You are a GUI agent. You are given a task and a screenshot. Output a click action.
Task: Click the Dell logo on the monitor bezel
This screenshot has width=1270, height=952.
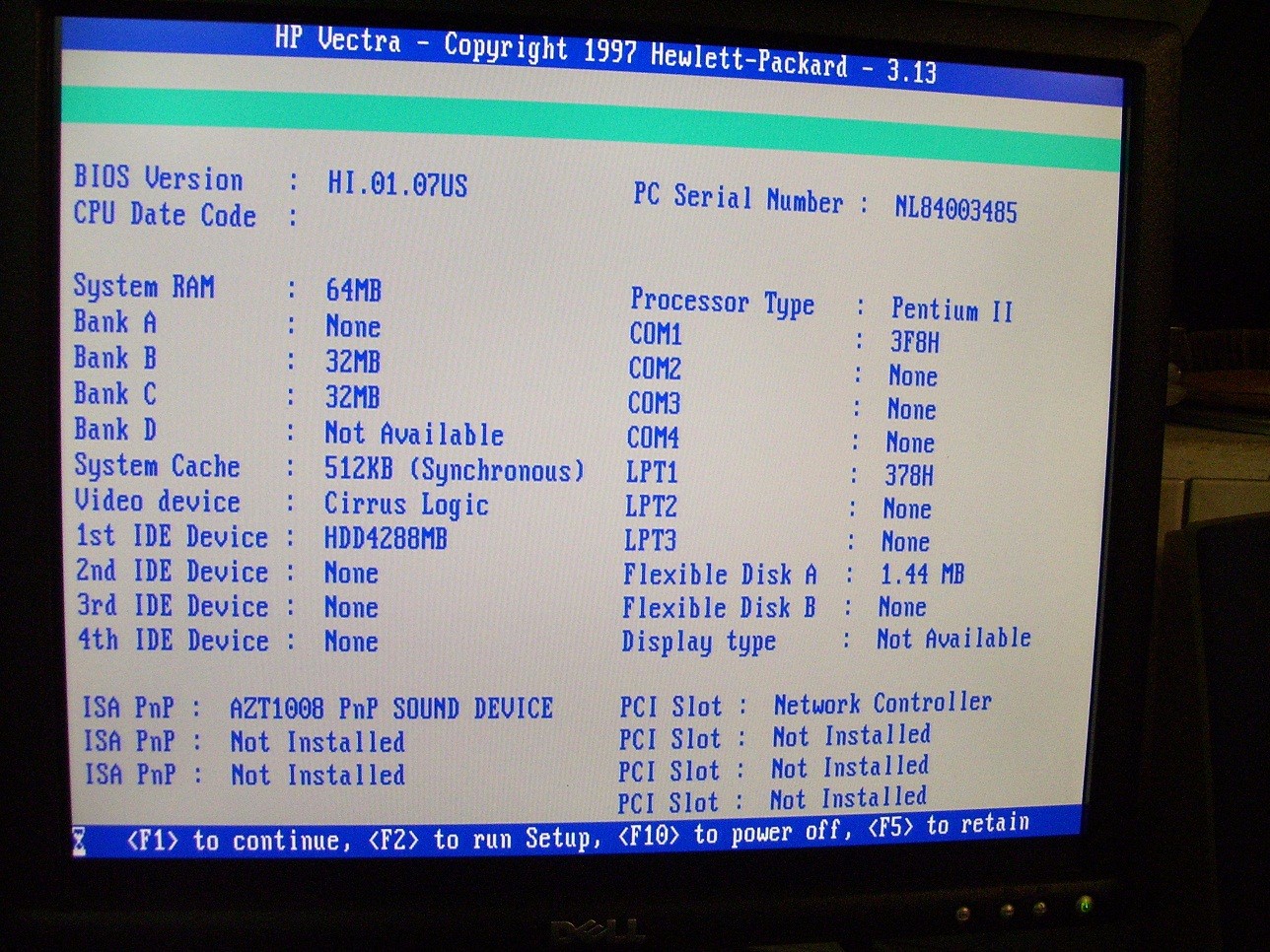click(x=597, y=930)
